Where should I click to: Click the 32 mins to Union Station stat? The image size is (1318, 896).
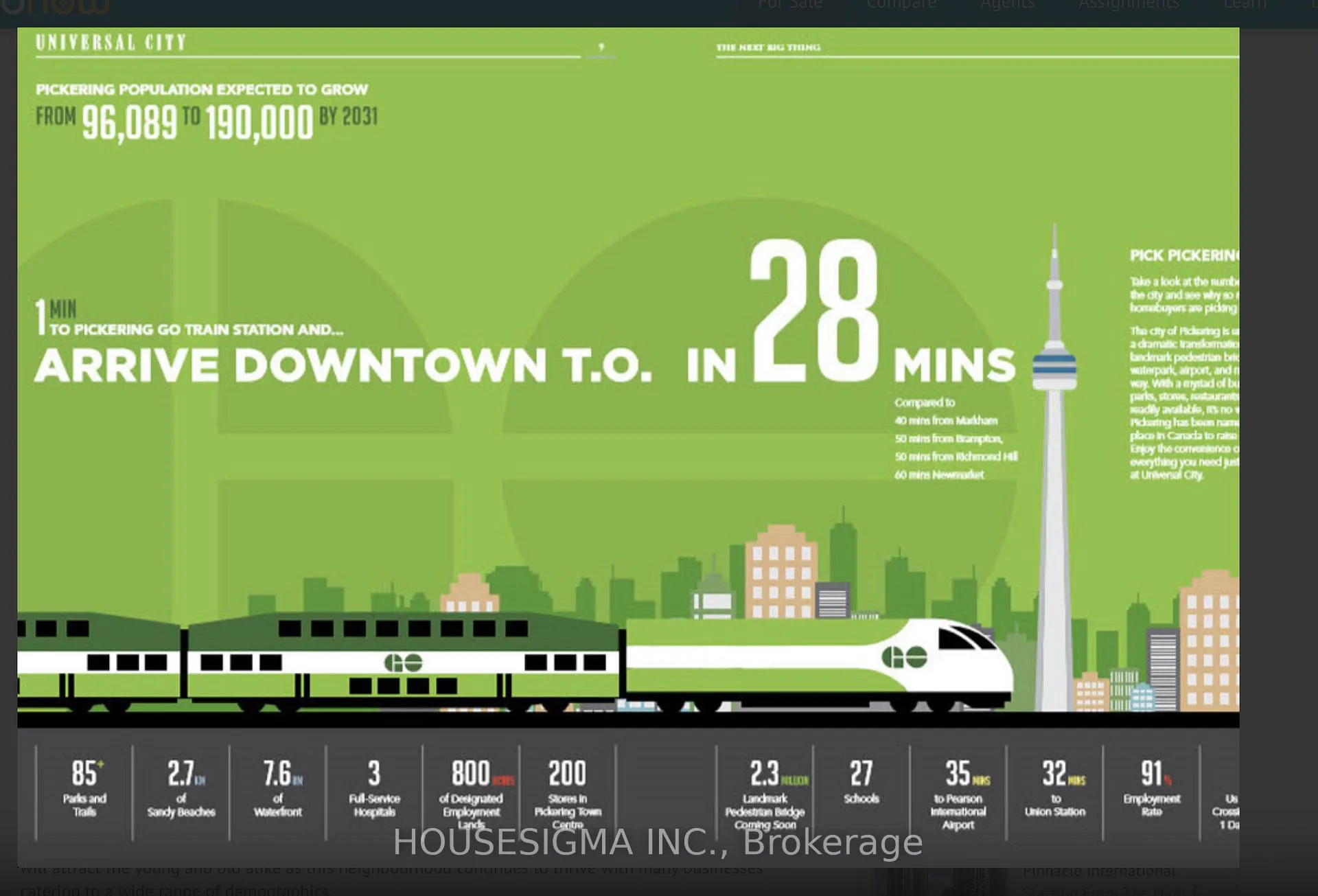pyautogui.click(x=1056, y=788)
